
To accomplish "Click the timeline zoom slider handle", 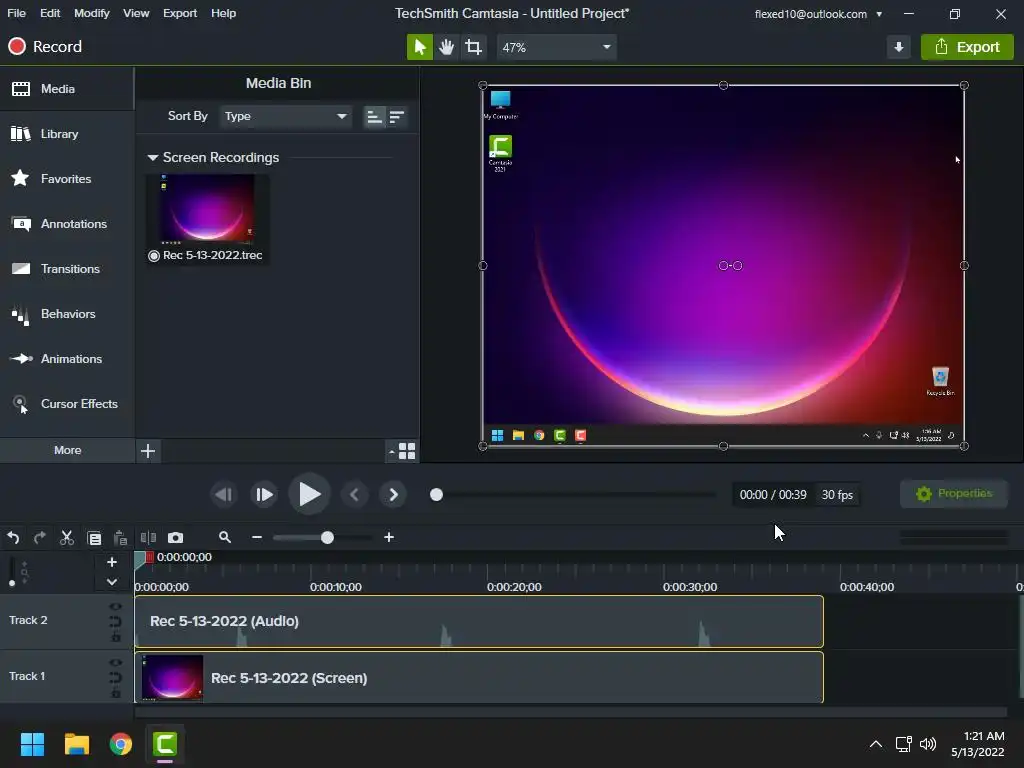I will click(327, 537).
